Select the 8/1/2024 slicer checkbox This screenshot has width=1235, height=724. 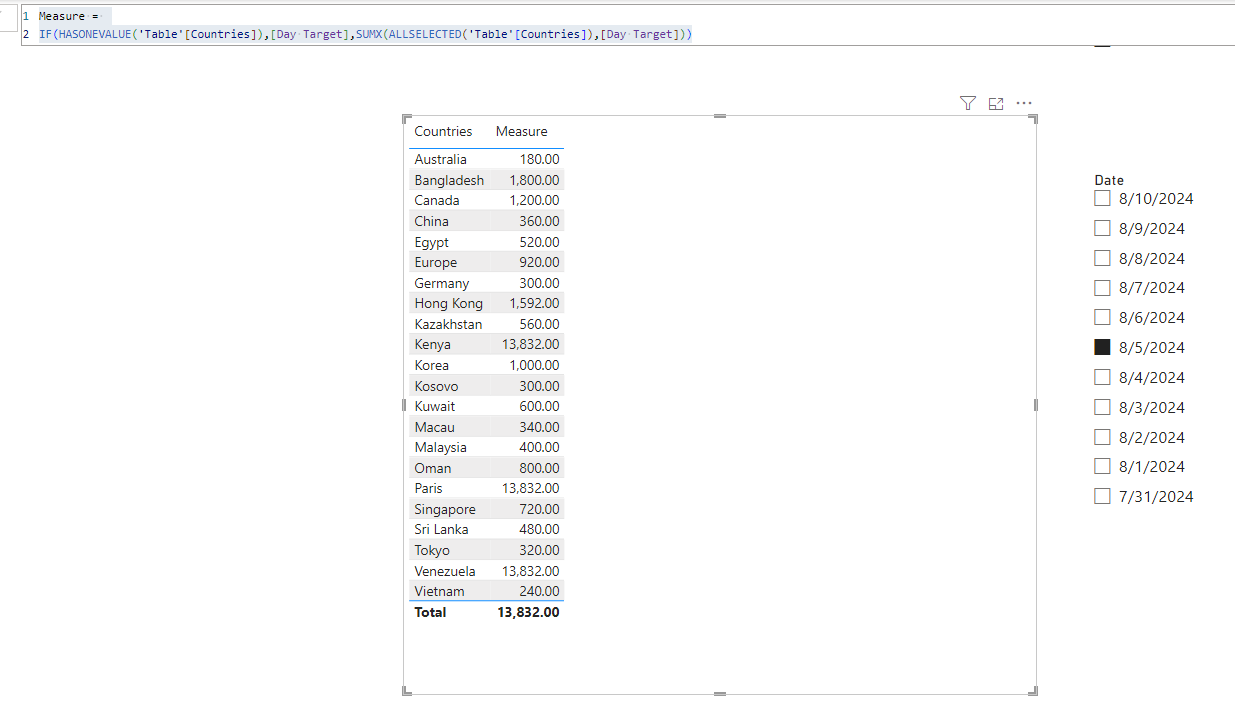click(1102, 466)
